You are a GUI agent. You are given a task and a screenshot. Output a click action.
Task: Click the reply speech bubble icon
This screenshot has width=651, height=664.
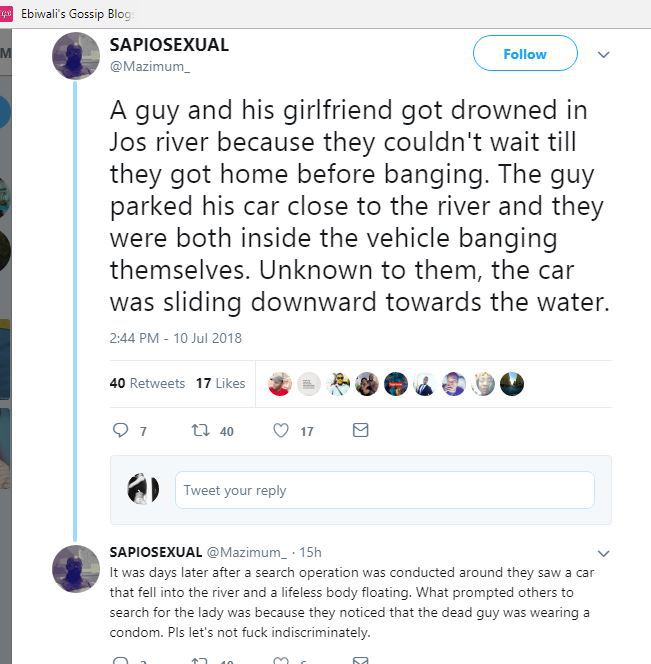click(x=121, y=431)
